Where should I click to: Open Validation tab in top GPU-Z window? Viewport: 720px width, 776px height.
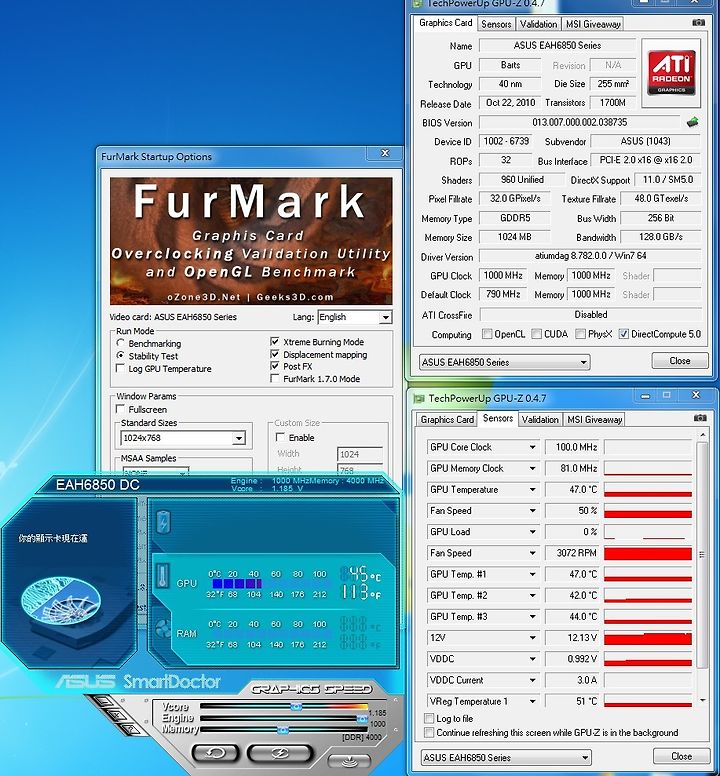538,24
